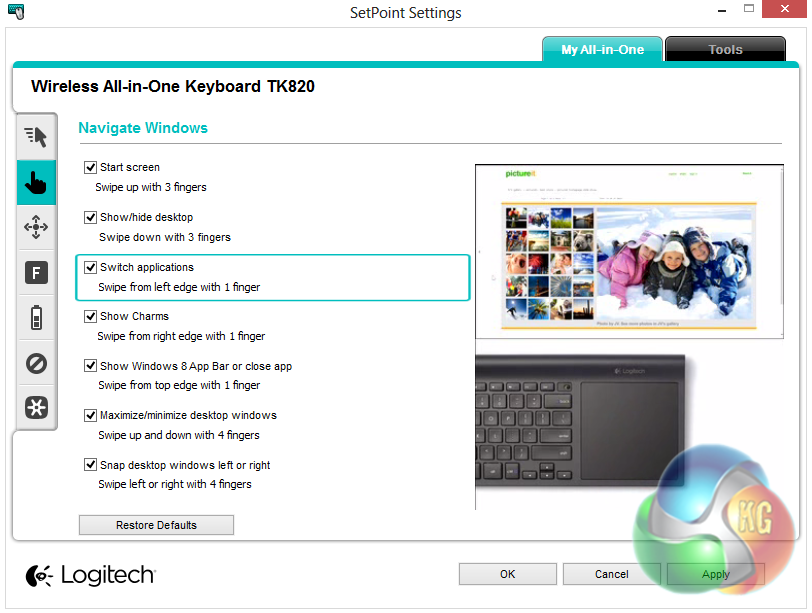Viewport: 812px width, 613px height.
Task: Switch to the My All-in-One tab
Action: click(x=602, y=50)
